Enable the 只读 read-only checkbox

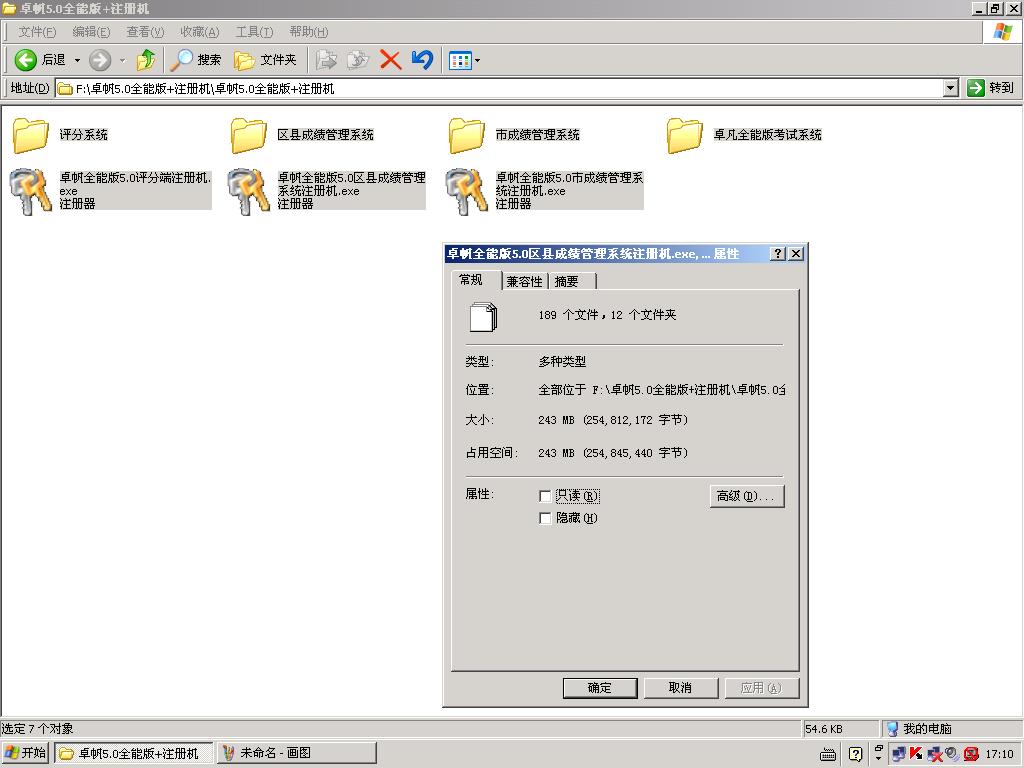[x=545, y=496]
